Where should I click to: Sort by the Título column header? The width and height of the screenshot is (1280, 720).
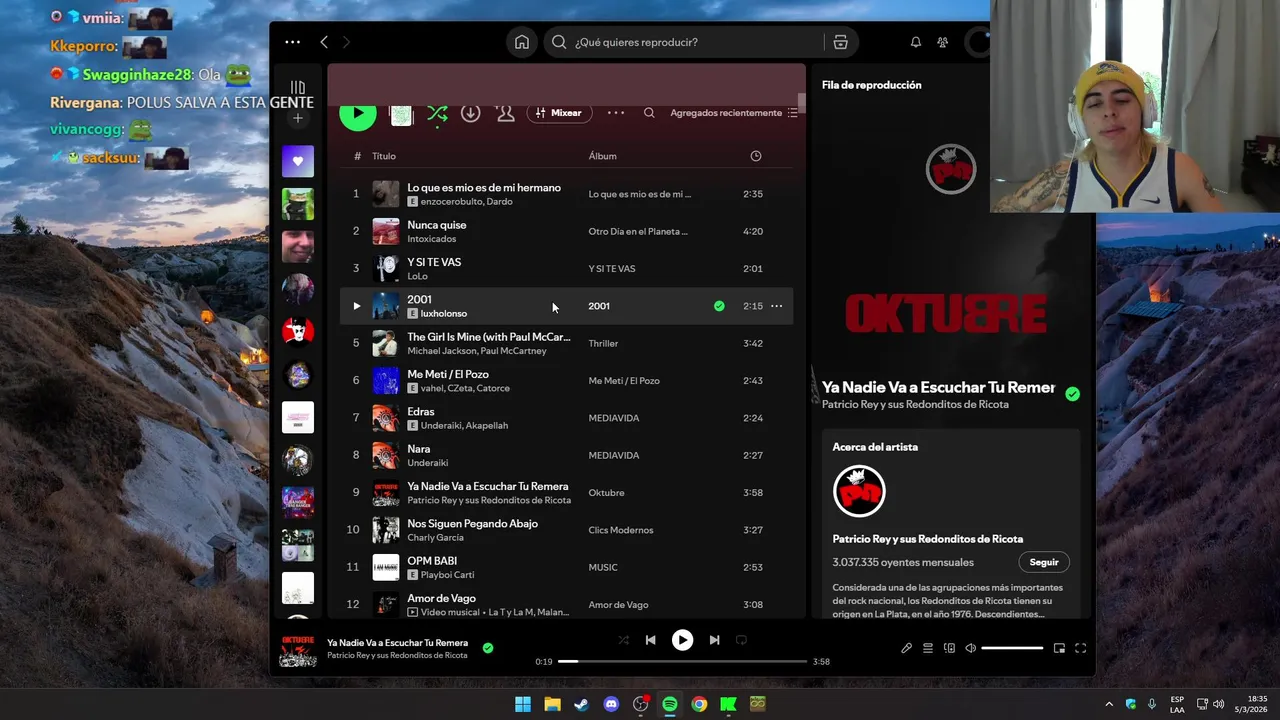pos(384,156)
